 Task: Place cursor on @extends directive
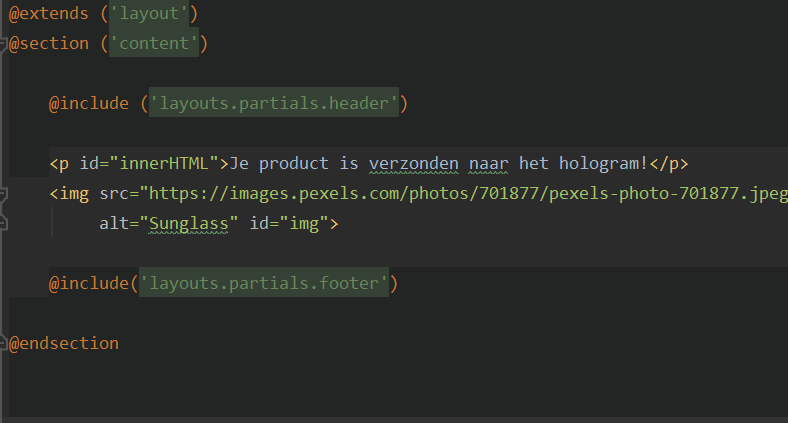(x=49, y=14)
